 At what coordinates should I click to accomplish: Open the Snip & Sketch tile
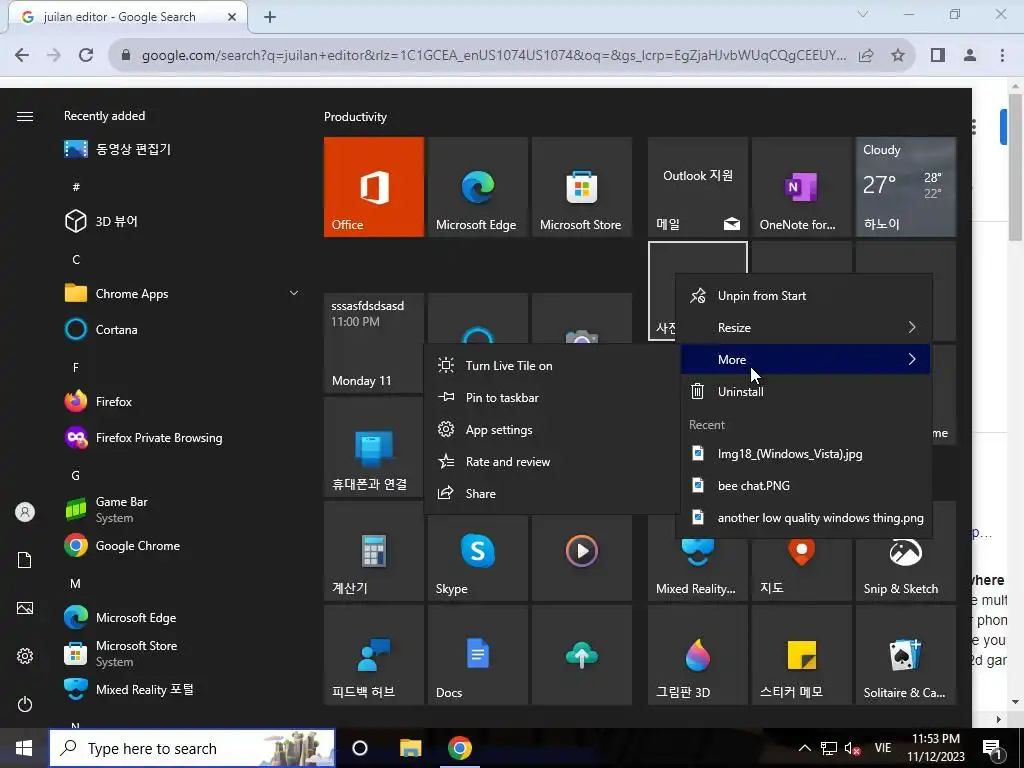906,568
